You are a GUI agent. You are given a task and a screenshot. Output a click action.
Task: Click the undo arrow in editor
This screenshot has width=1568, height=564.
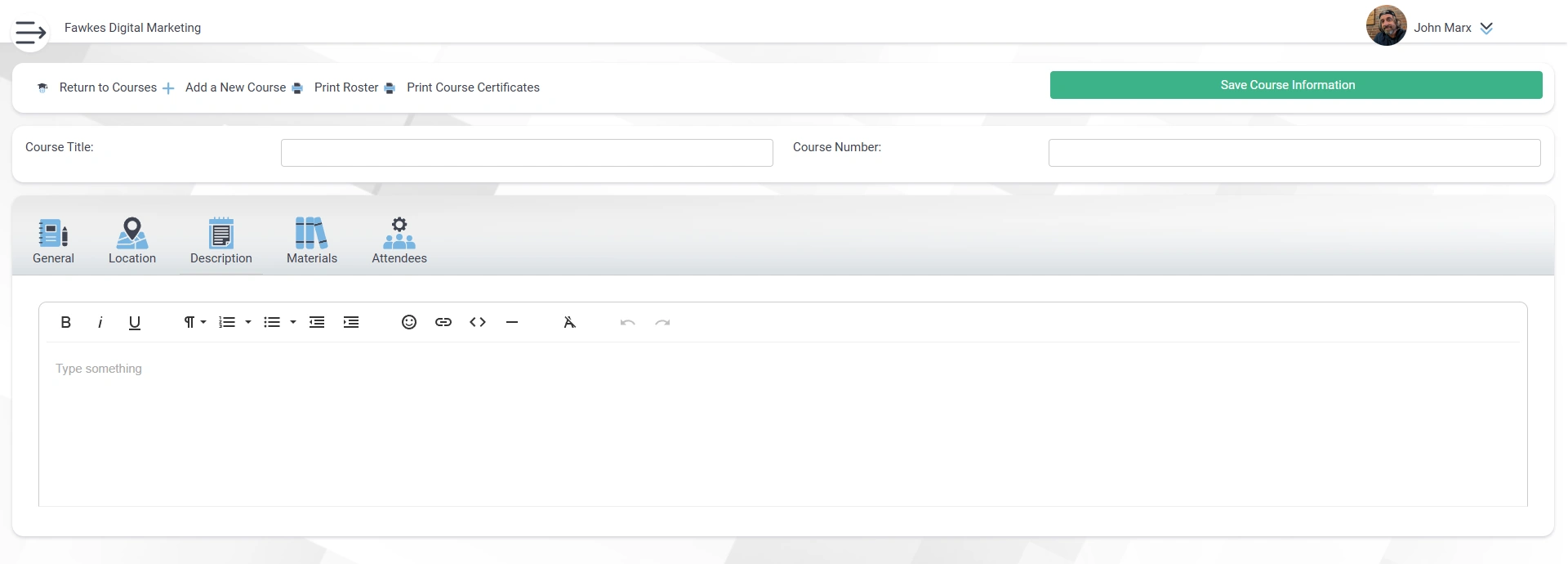click(x=628, y=322)
